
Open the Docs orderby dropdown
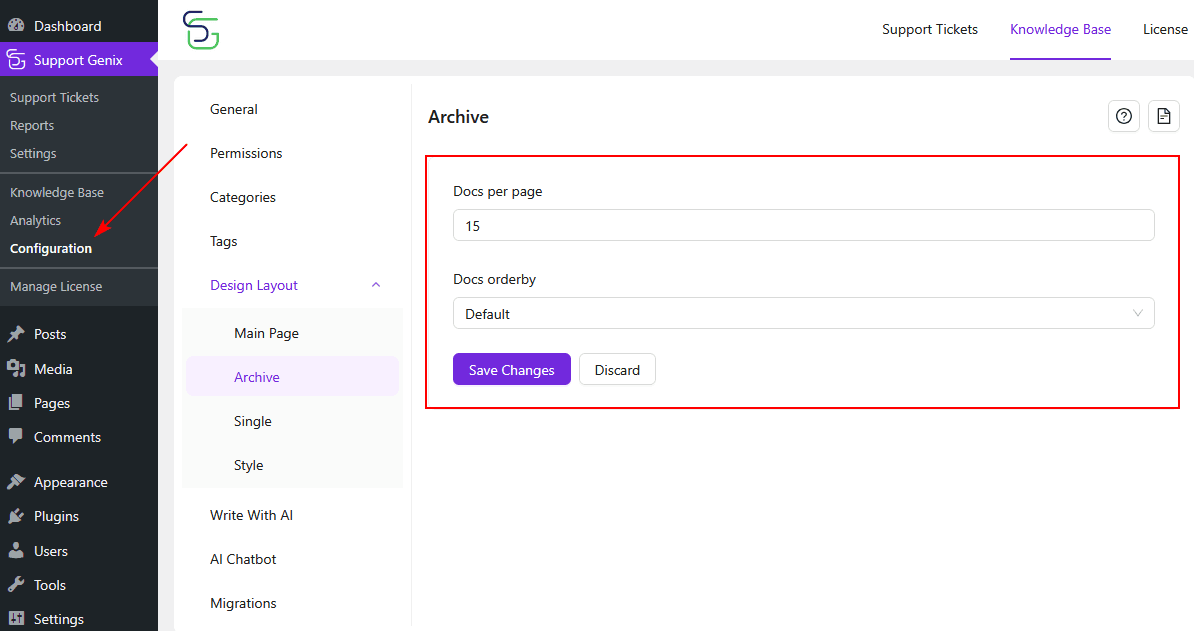point(803,314)
